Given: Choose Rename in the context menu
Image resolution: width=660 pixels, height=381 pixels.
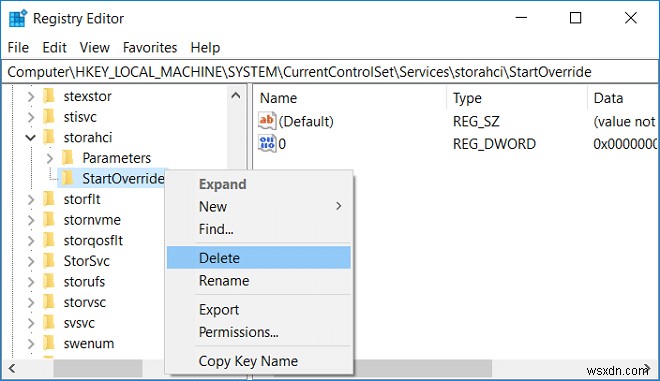Looking at the screenshot, I should 259,280.
